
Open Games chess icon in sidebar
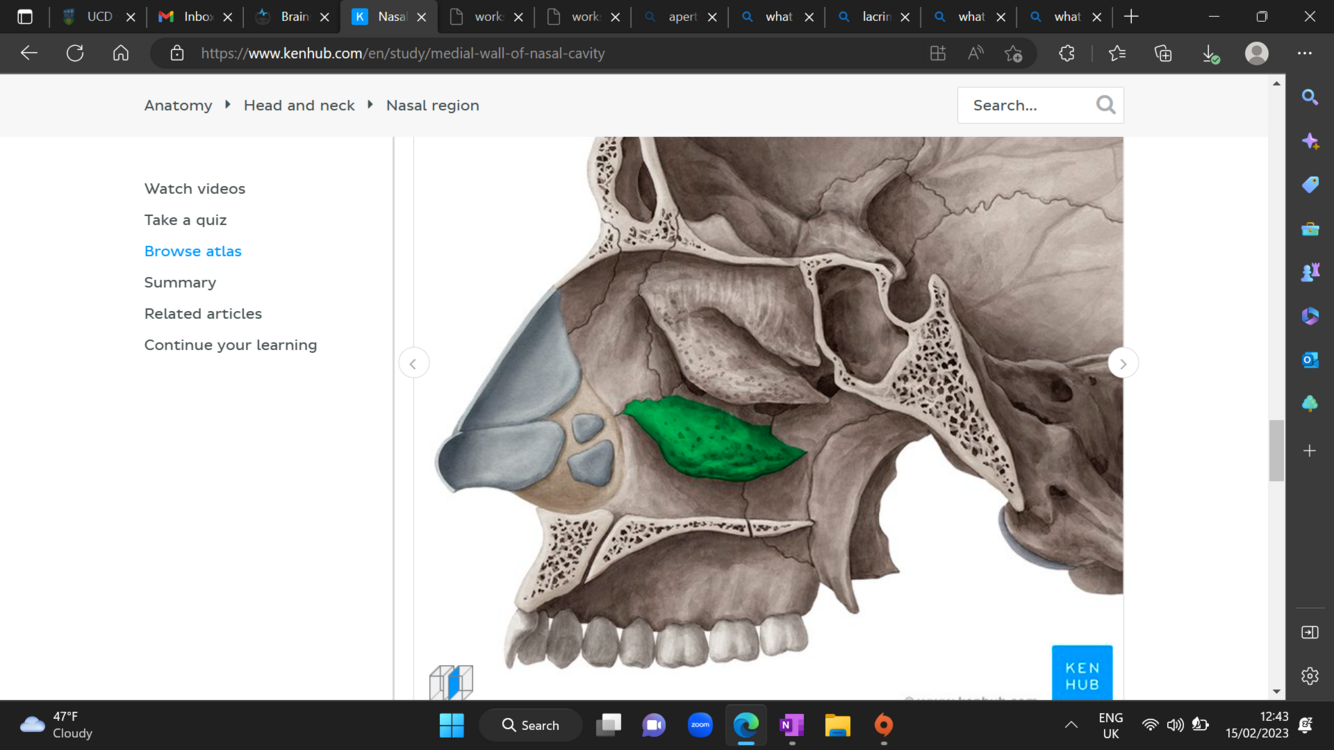click(1310, 272)
